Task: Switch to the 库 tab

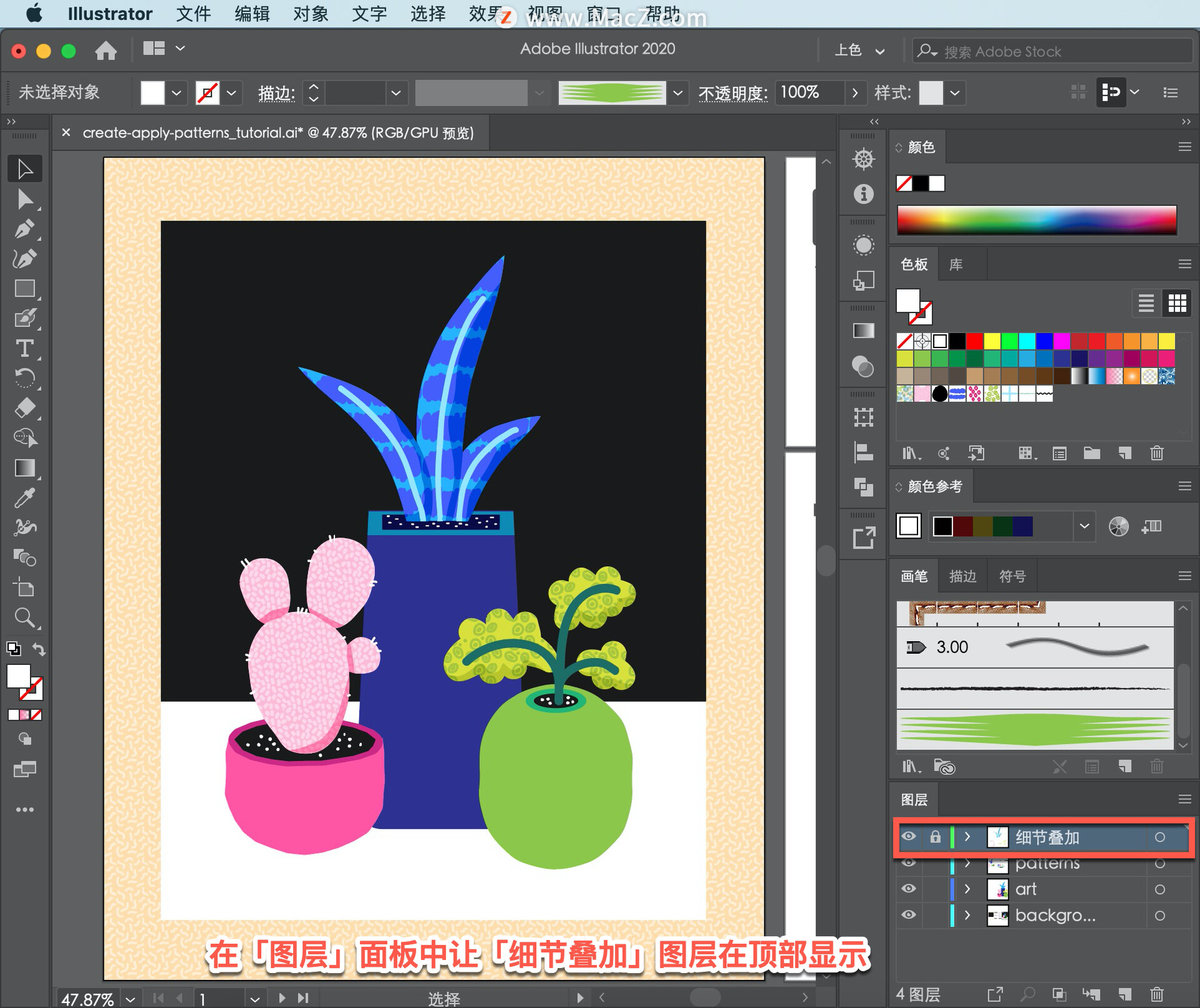Action: tap(956, 264)
